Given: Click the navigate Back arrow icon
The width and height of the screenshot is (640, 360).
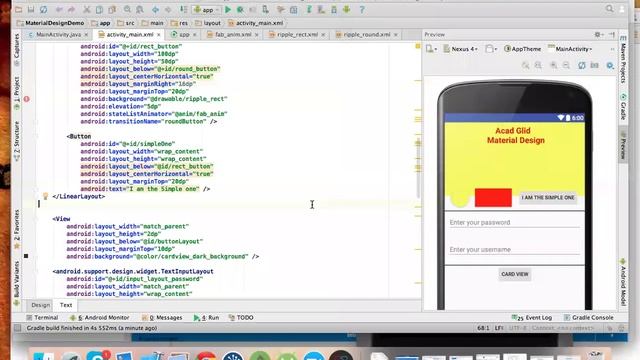Looking at the screenshot, I should (x=156, y=9).
